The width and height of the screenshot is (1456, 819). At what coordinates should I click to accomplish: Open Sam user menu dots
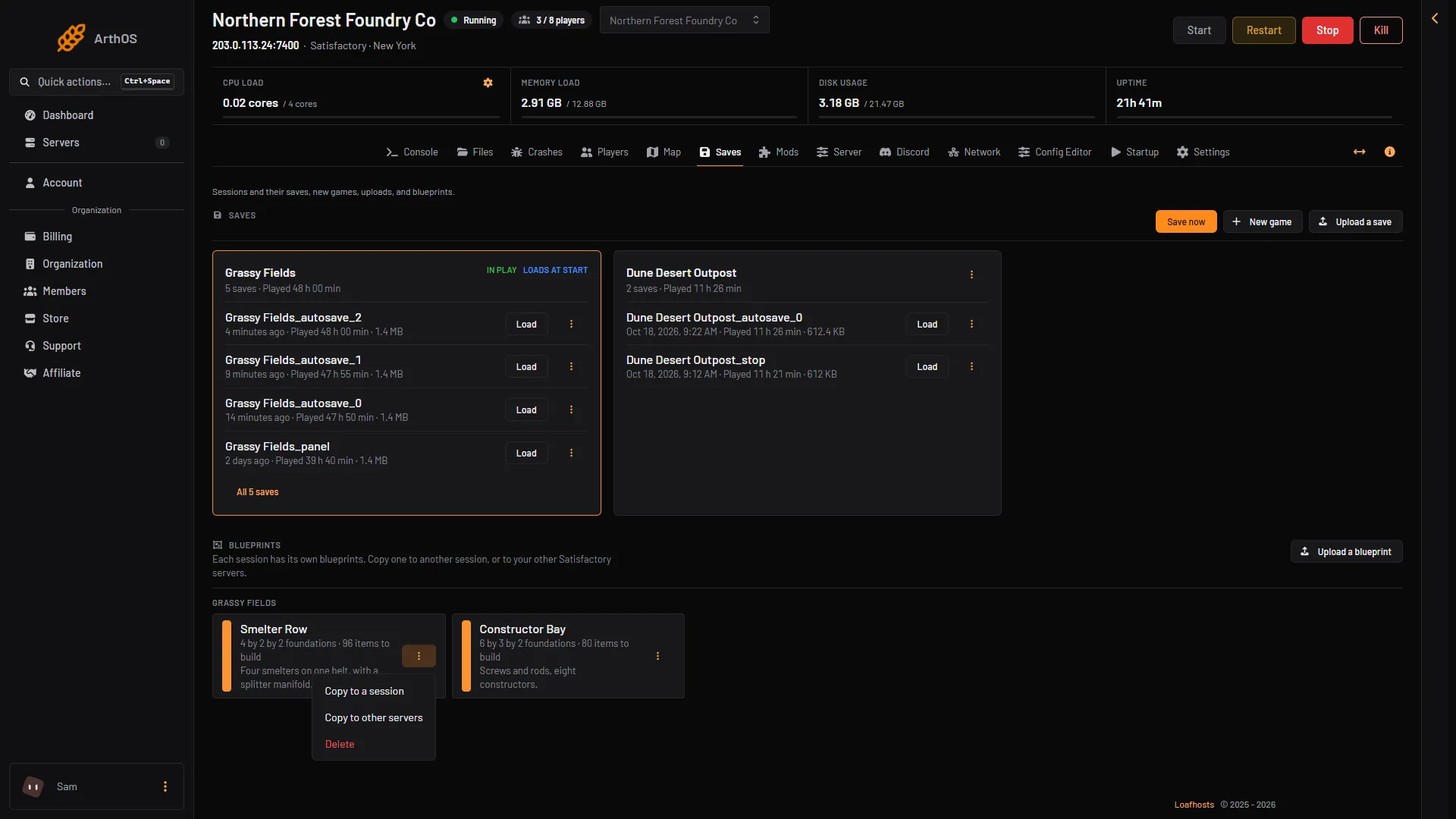point(165,786)
